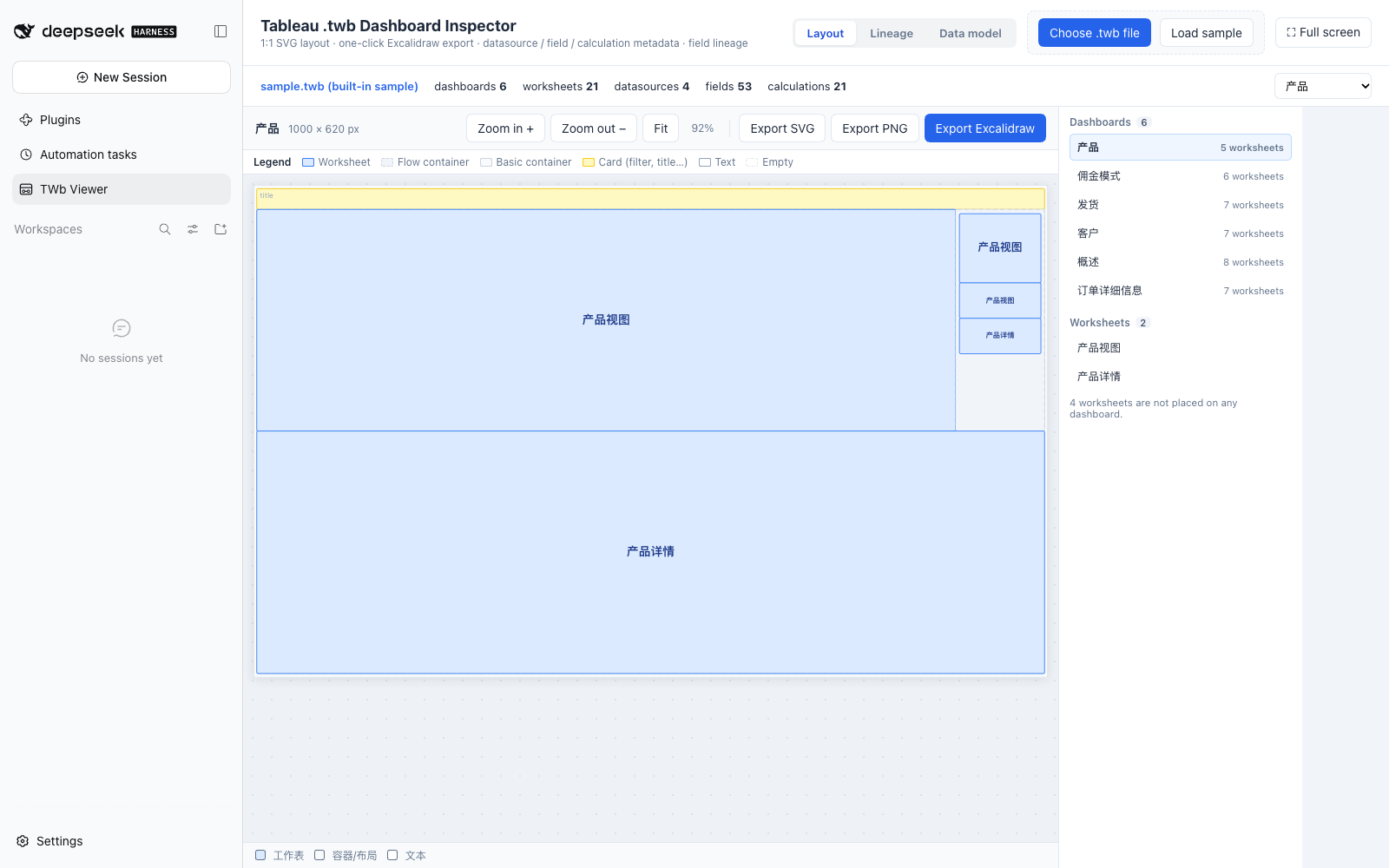Click the smallest 产品详情 card zone
The height and width of the screenshot is (868, 1389).
(1000, 336)
